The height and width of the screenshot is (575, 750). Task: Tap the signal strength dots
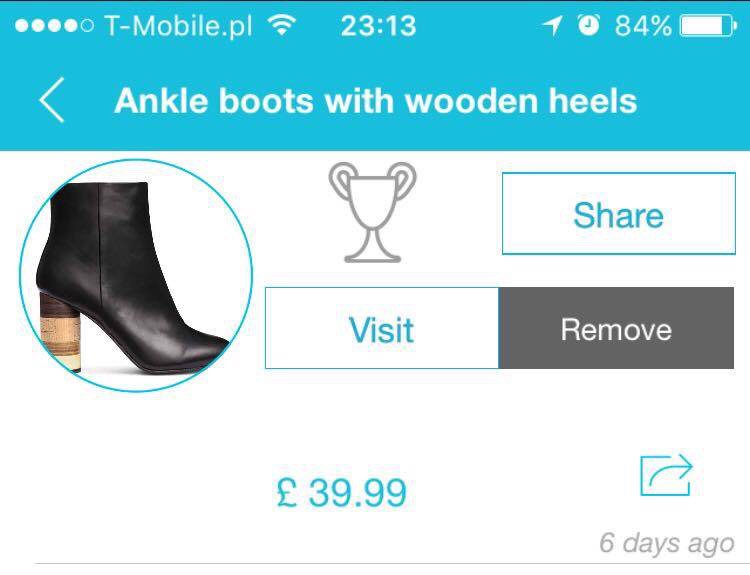(x=54, y=25)
